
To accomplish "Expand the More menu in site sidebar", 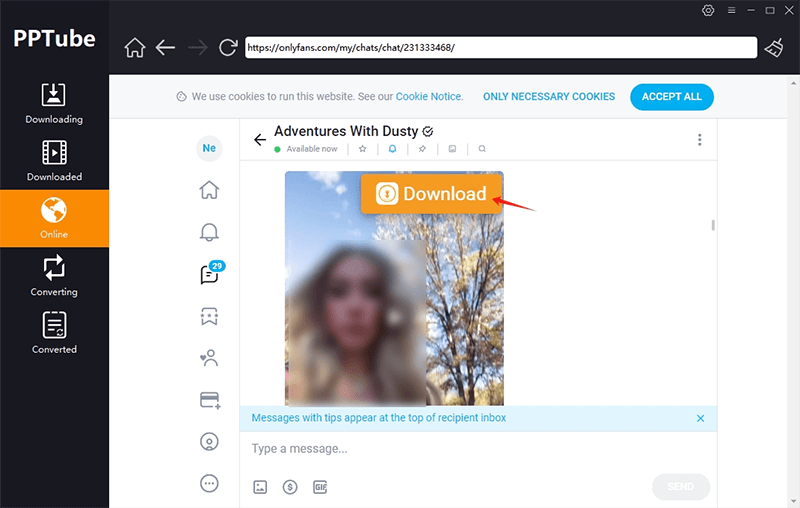I will [x=209, y=483].
